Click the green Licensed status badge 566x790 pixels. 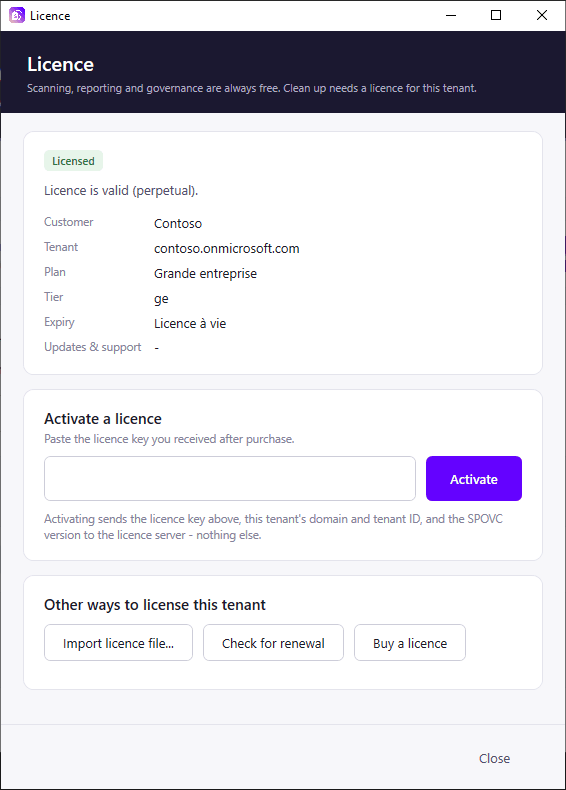74,161
